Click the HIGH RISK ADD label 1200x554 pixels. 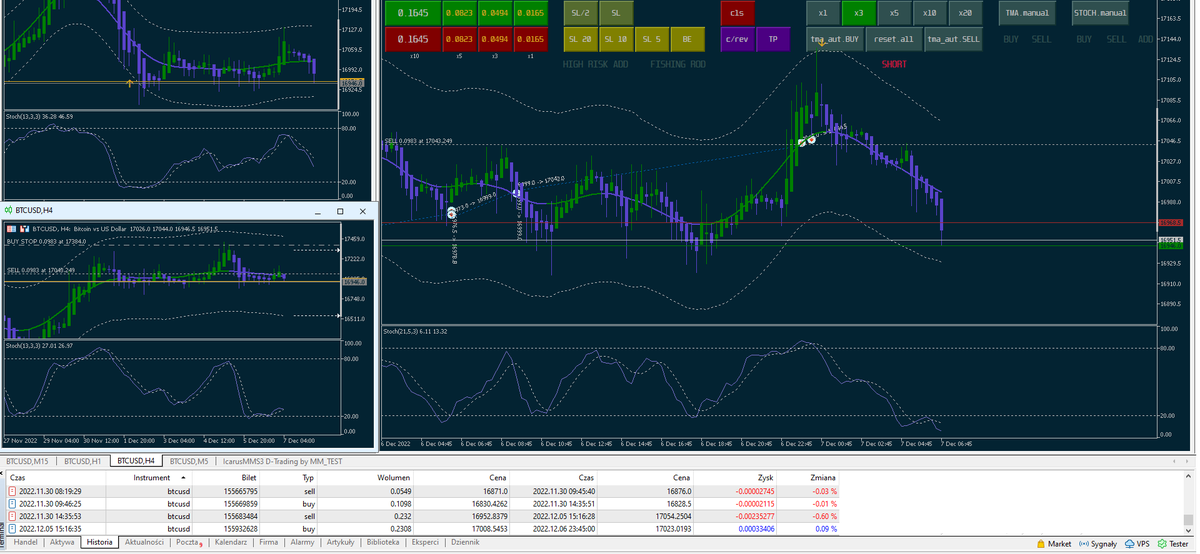point(595,64)
